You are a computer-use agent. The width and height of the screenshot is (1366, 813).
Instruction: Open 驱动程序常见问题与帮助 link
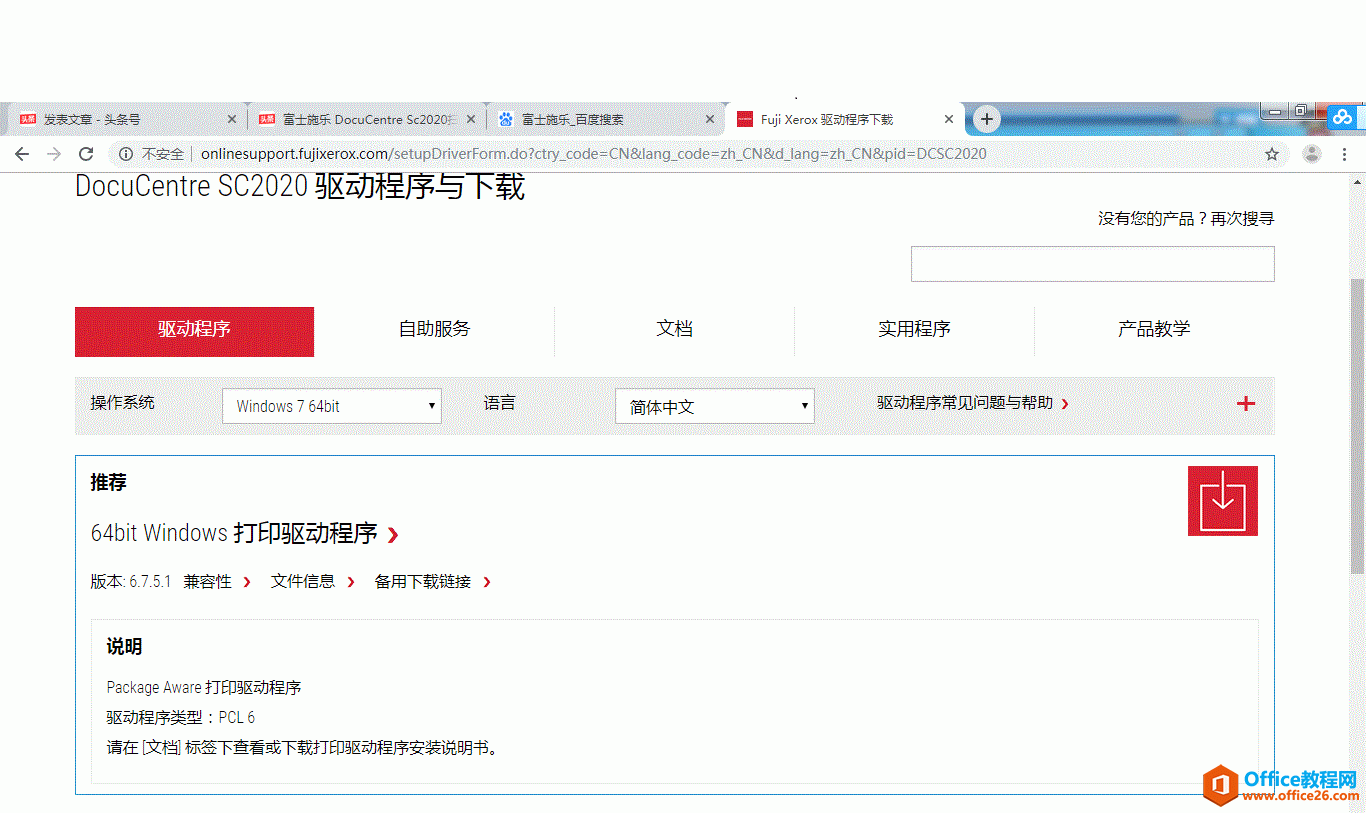point(973,403)
